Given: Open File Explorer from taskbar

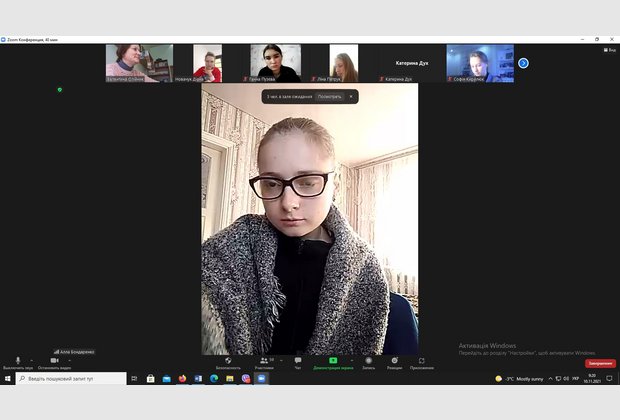Looking at the screenshot, I should pyautogui.click(x=230, y=378).
